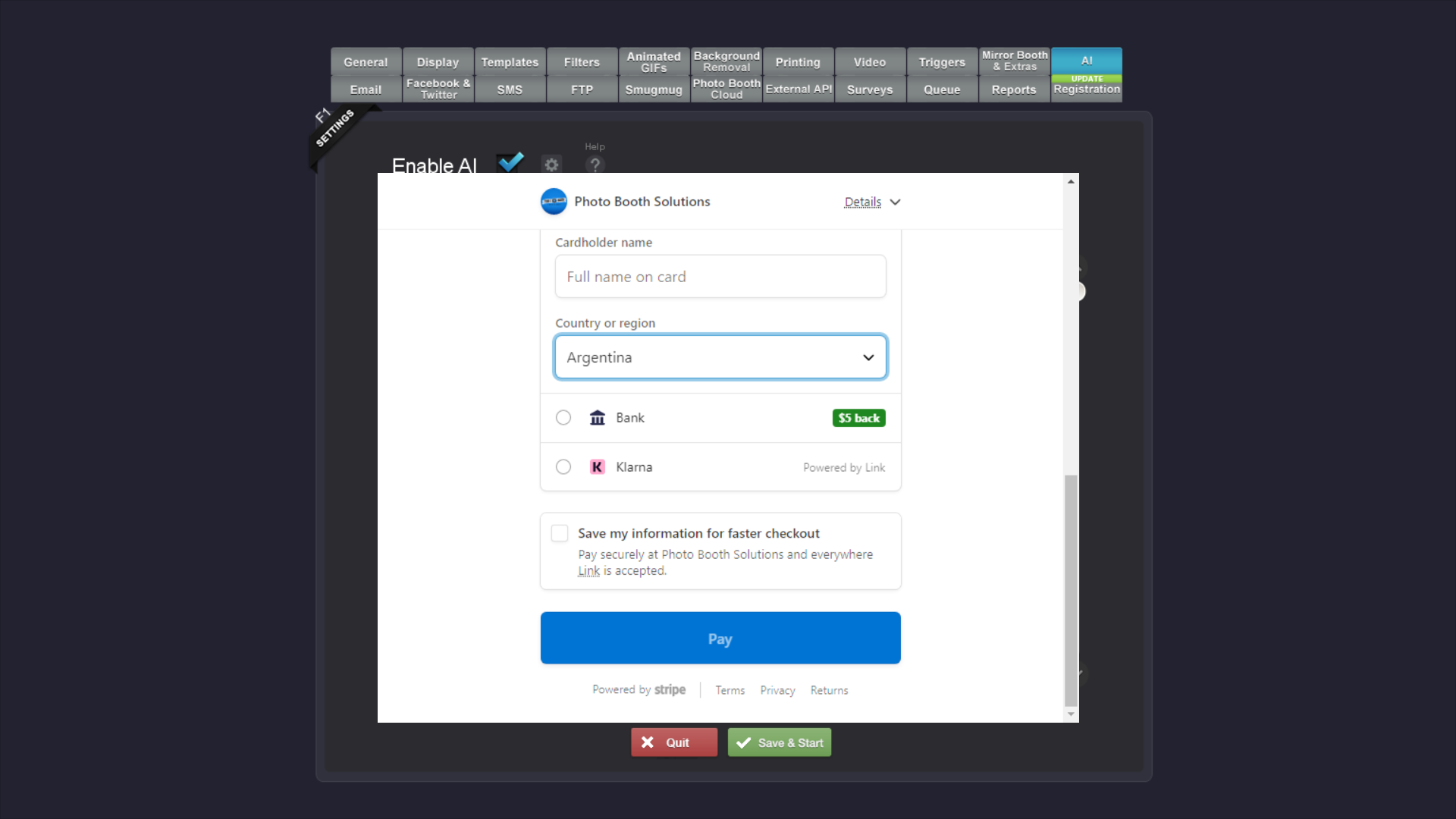Image resolution: width=1456 pixels, height=819 pixels.
Task: Open the Returns link
Action: click(829, 690)
